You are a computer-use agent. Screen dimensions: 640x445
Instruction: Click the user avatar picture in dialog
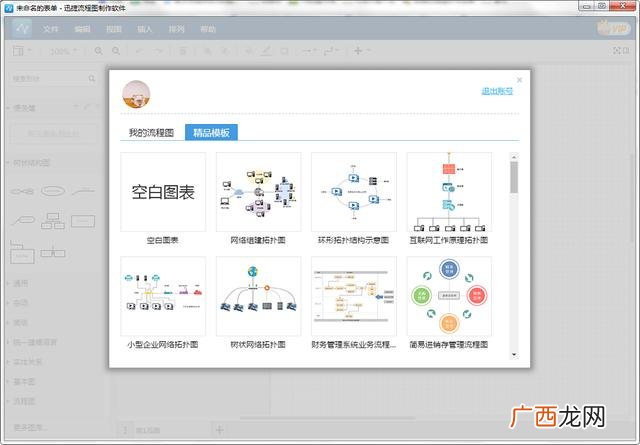tap(136, 94)
